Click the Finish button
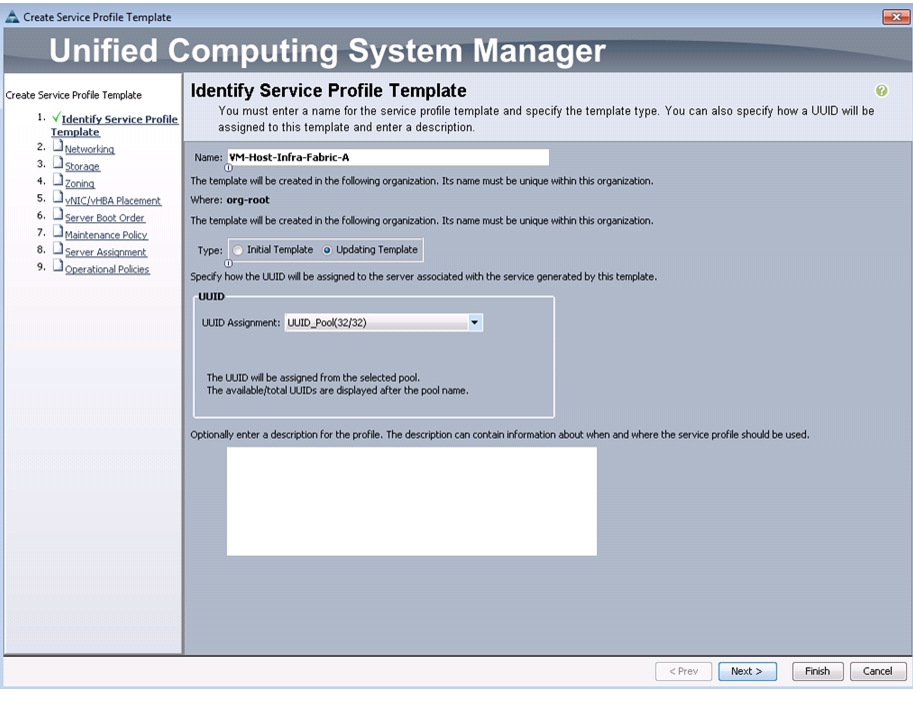Screen dimensions: 913x719 (x=818, y=671)
